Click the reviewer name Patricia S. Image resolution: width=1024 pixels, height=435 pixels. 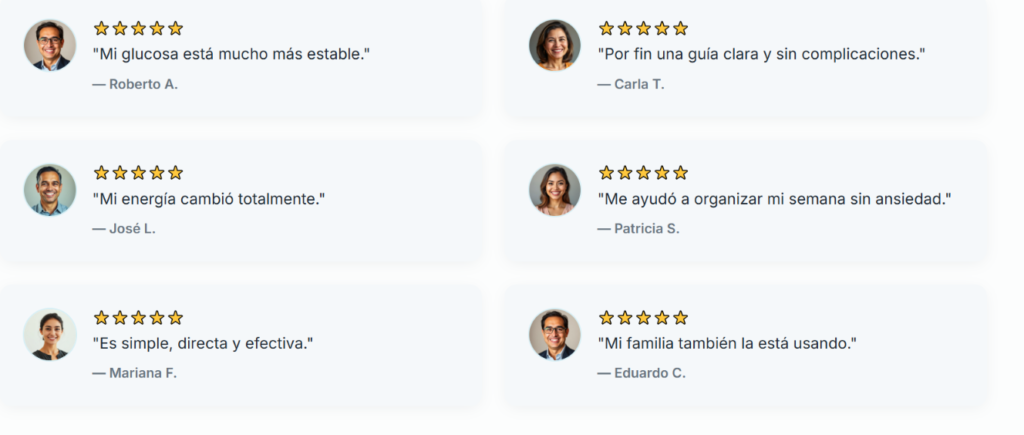point(638,229)
